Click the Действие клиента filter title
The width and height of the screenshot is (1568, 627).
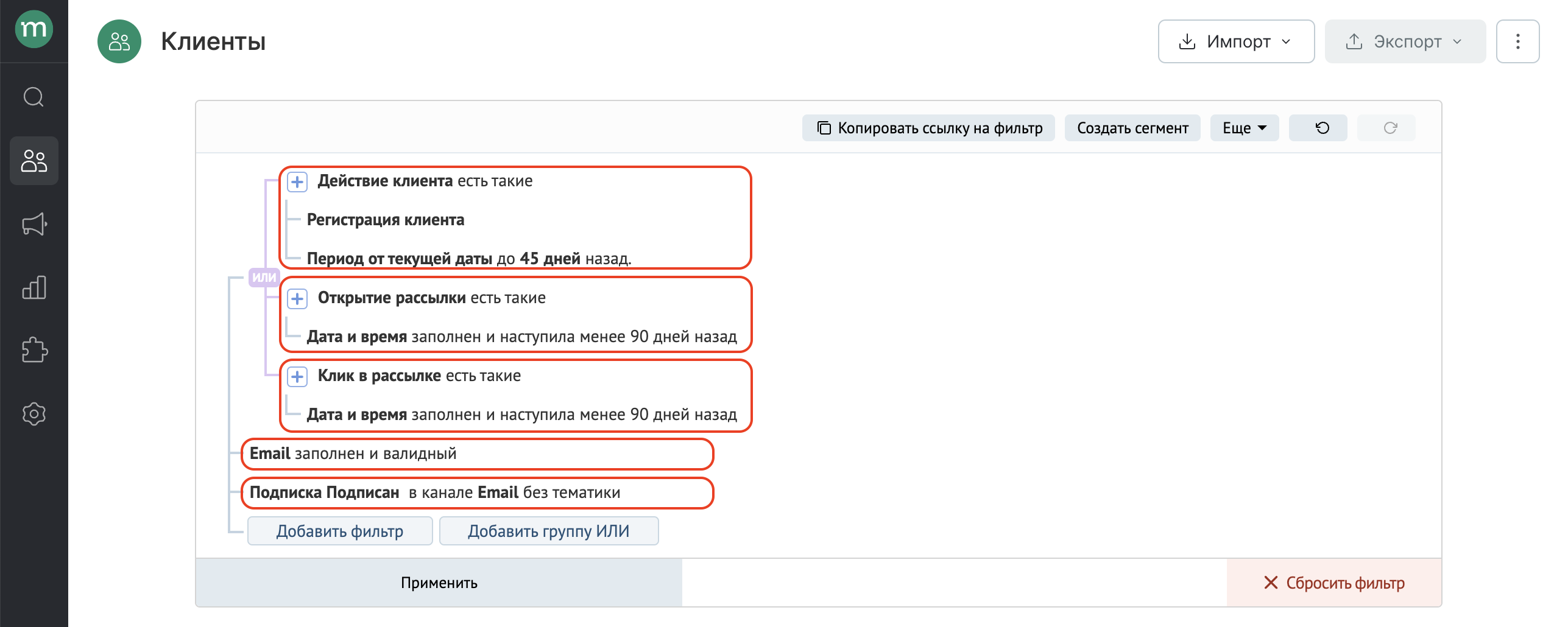coord(386,181)
